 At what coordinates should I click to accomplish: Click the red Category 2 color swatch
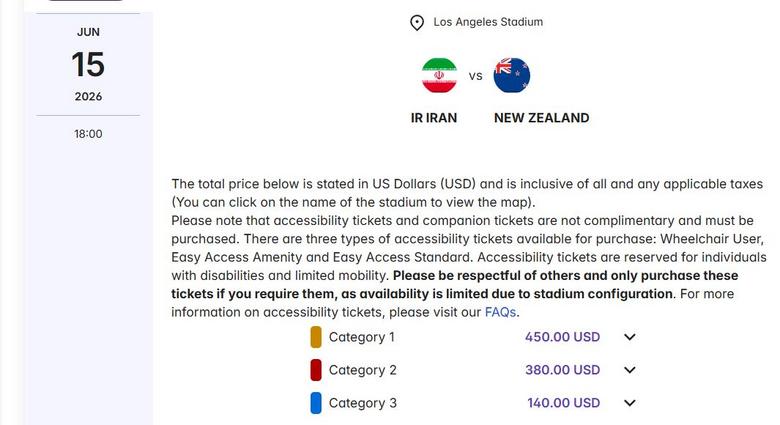(x=316, y=370)
